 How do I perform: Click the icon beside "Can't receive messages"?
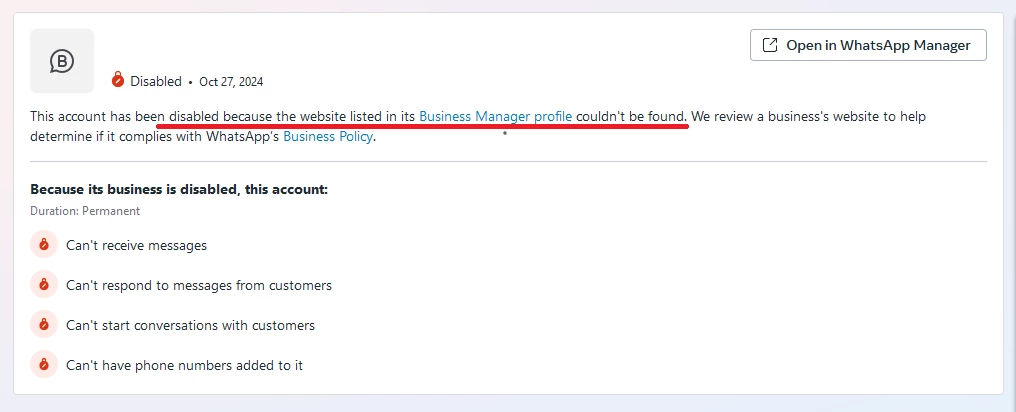tap(44, 244)
